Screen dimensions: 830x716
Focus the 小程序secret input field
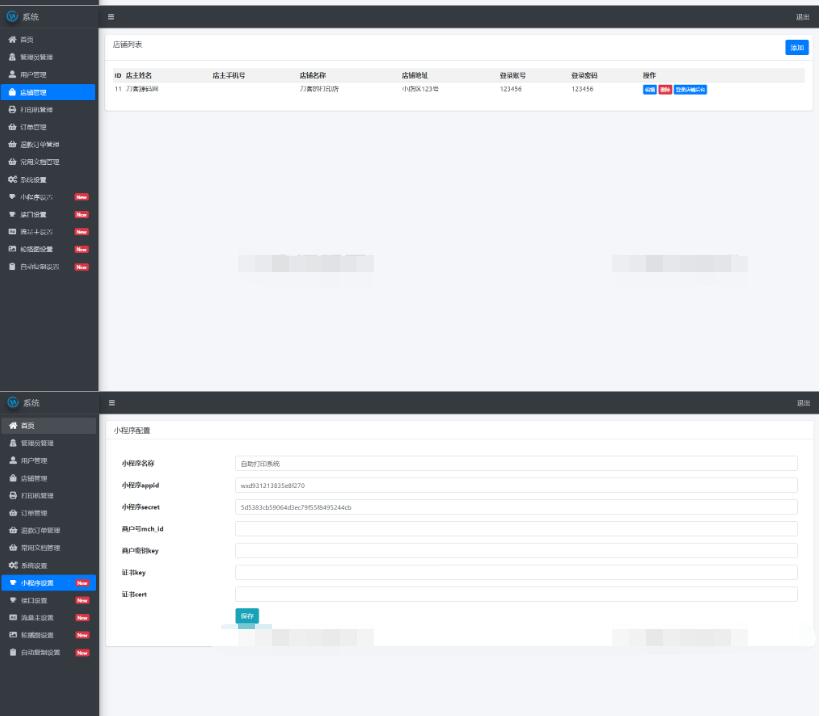(516, 507)
